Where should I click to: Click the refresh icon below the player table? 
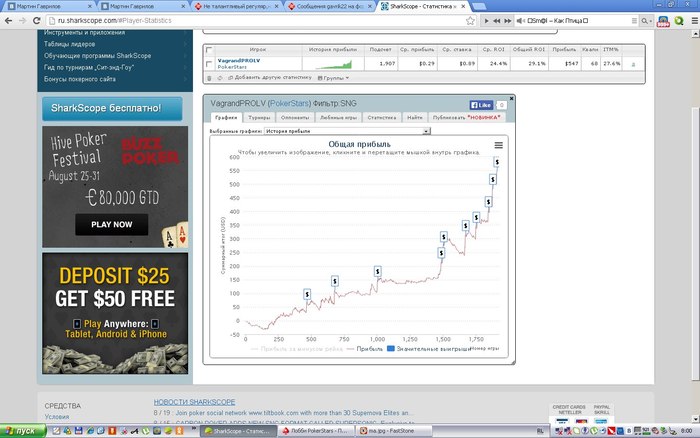pyautogui.click(x=220, y=78)
